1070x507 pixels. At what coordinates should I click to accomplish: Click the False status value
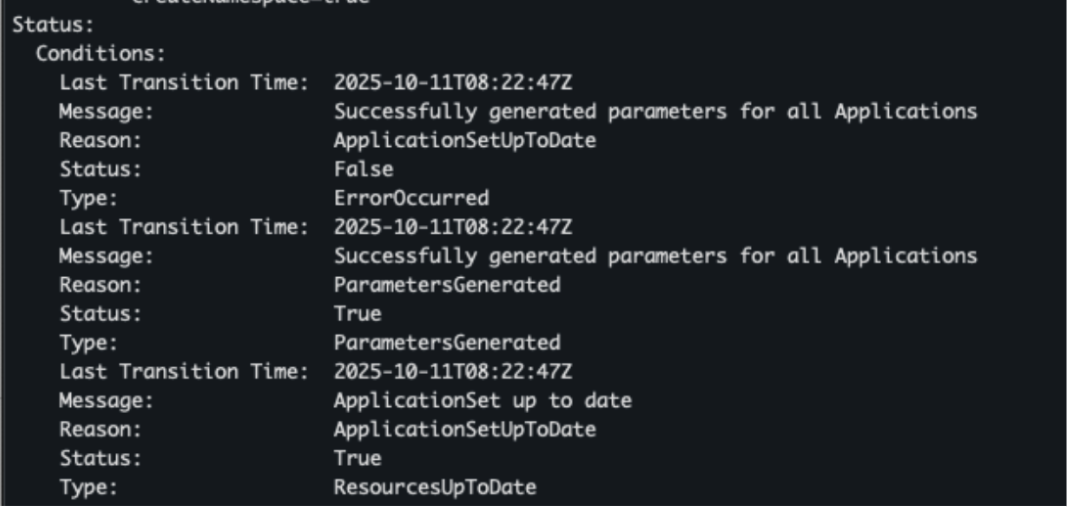tap(363, 169)
